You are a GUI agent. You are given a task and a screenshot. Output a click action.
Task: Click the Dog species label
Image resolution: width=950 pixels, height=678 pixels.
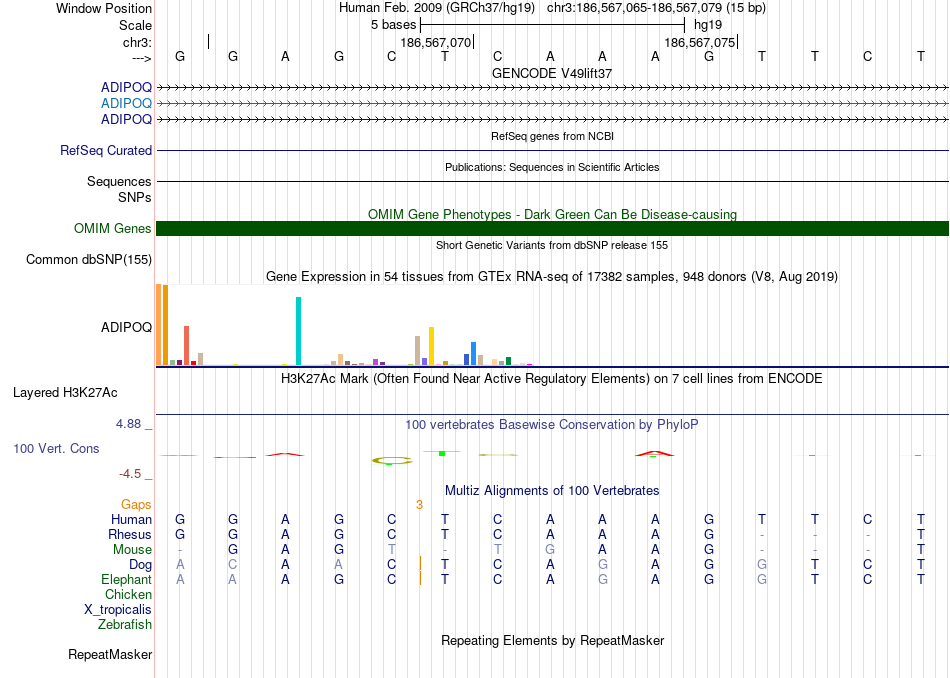[x=140, y=565]
